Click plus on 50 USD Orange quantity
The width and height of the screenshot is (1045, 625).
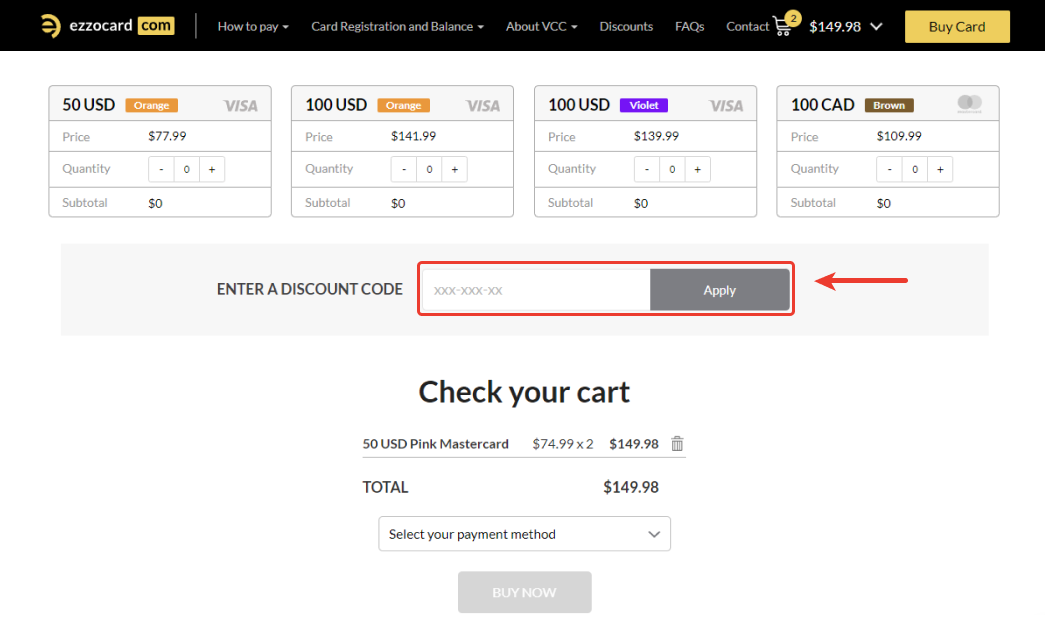pos(212,170)
